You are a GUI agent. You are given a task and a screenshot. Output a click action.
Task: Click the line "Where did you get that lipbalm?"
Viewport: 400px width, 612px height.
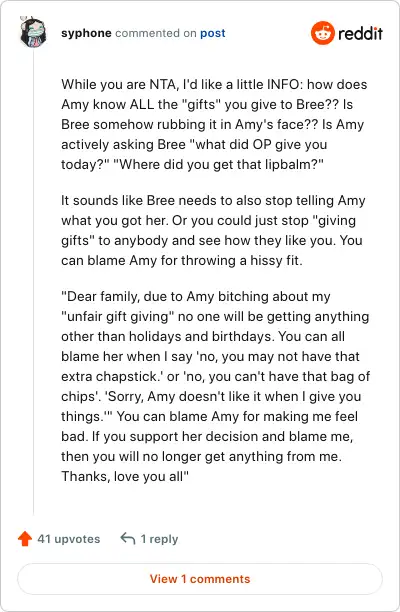218,164
